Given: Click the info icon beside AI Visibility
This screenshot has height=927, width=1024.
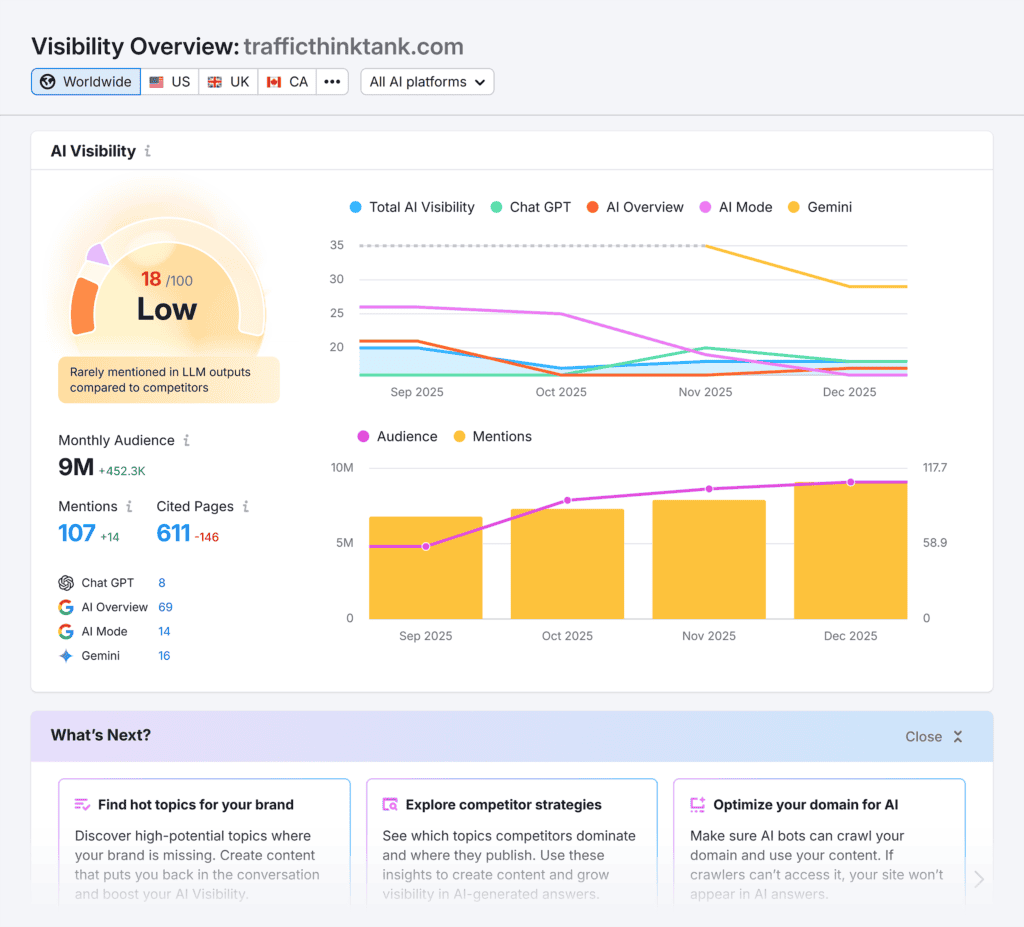Looking at the screenshot, I should pyautogui.click(x=148, y=151).
